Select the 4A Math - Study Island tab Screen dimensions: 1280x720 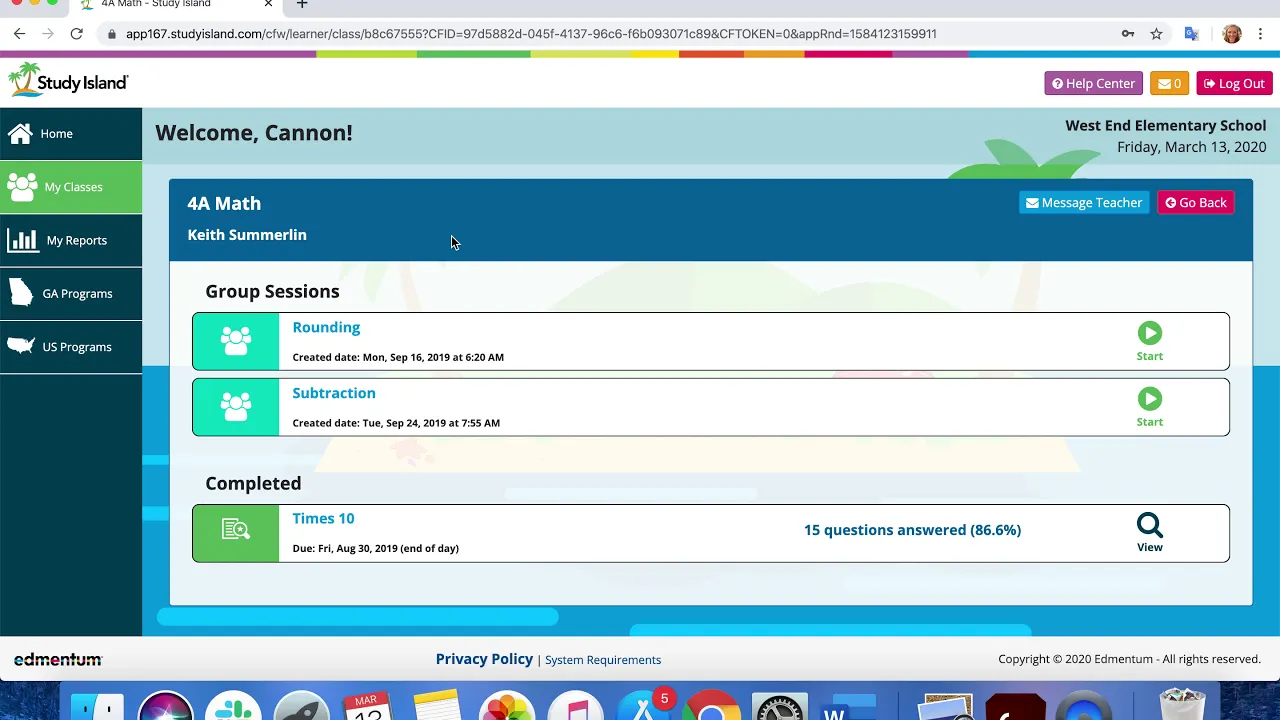pos(156,4)
